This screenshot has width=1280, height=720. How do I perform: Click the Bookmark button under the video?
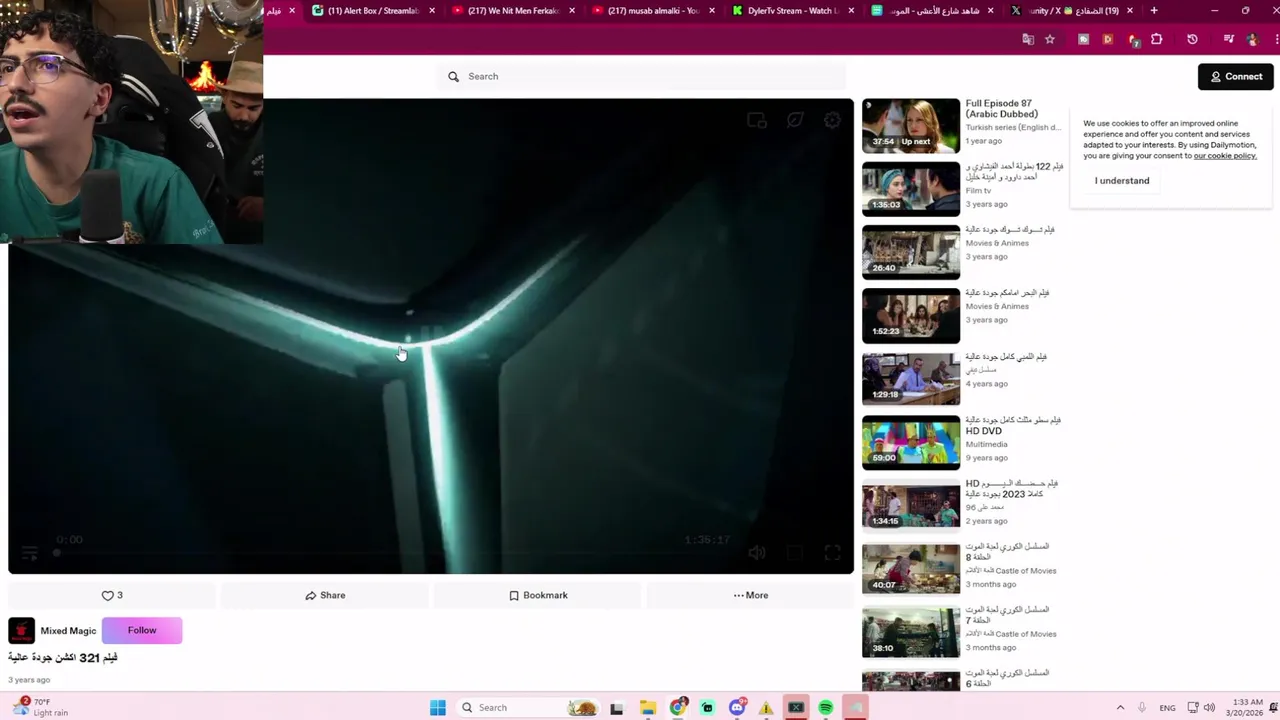[x=538, y=595]
